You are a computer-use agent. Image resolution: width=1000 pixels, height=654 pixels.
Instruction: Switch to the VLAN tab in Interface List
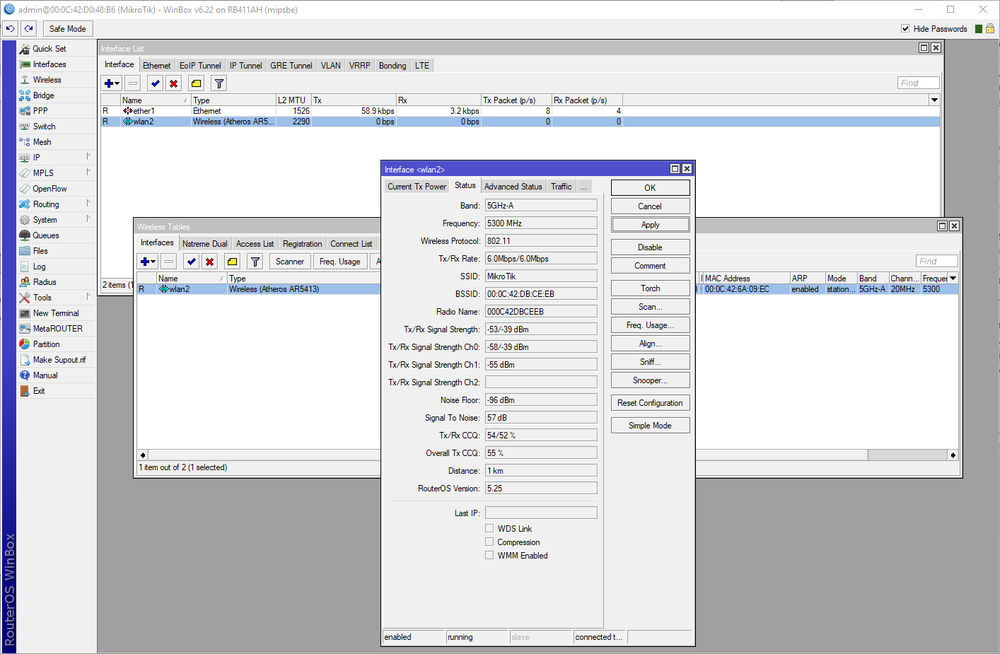click(330, 66)
